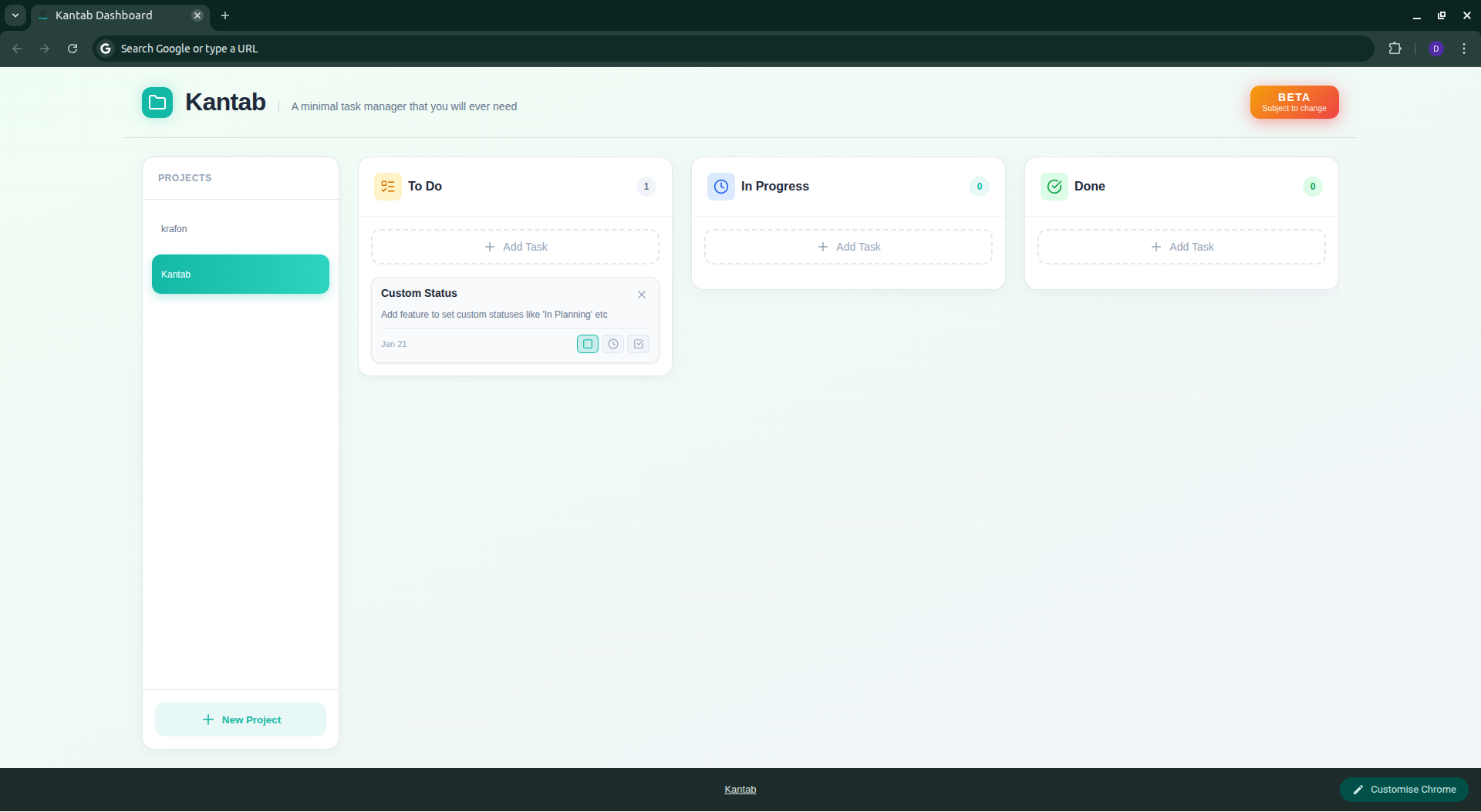Open the Chrome extensions puzzle icon
Screen dimensions: 1481x812
click(1396, 48)
